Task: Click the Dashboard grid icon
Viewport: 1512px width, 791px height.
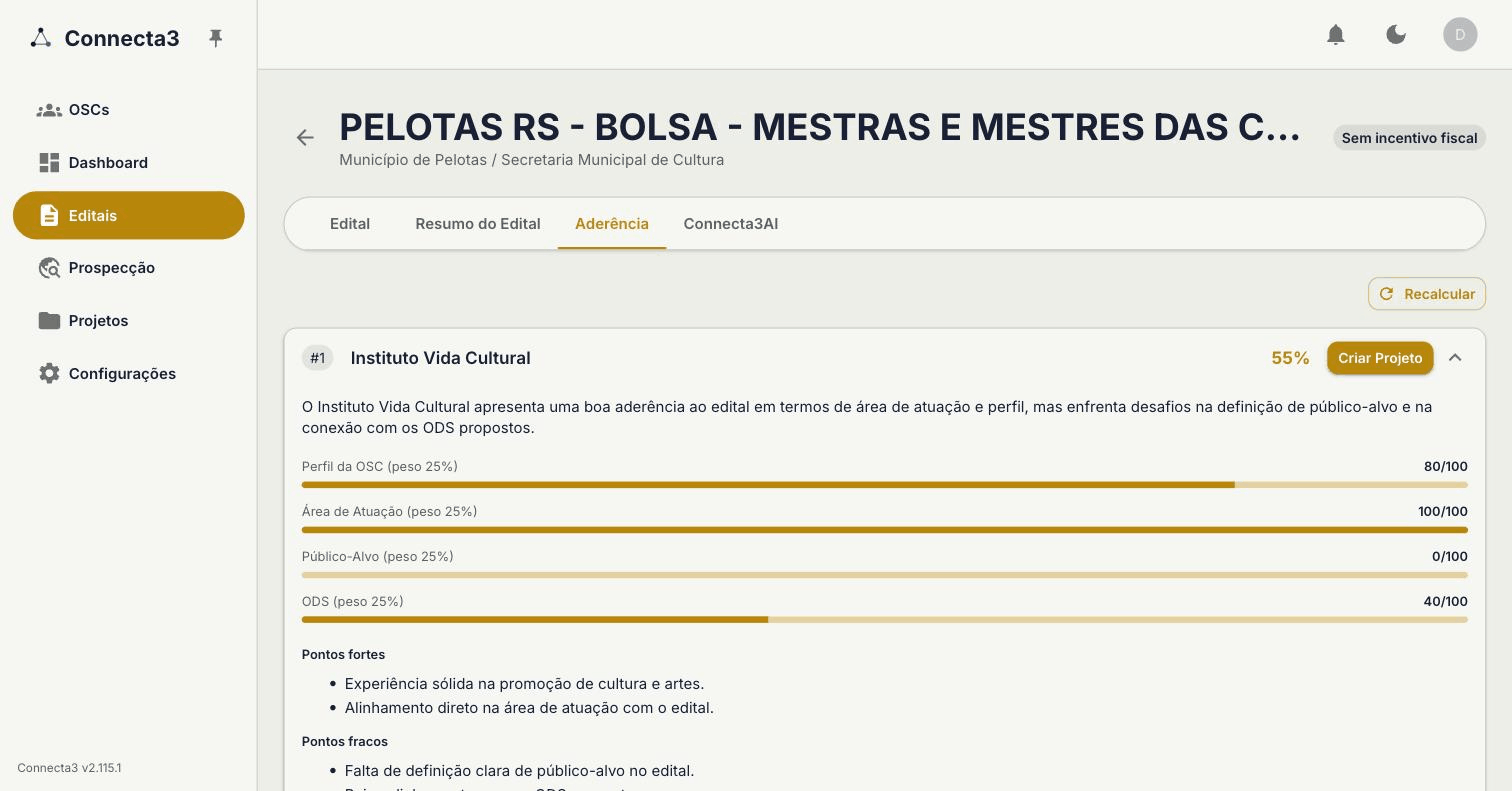Action: [49, 162]
